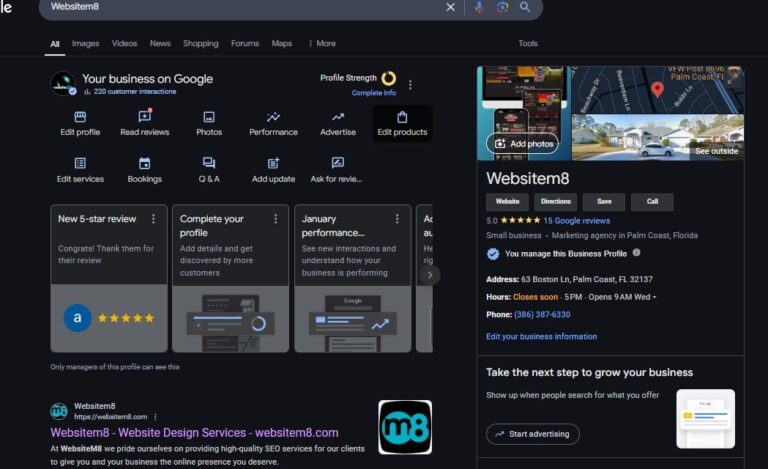
Task: Select the Forums tab
Action: coord(245,44)
